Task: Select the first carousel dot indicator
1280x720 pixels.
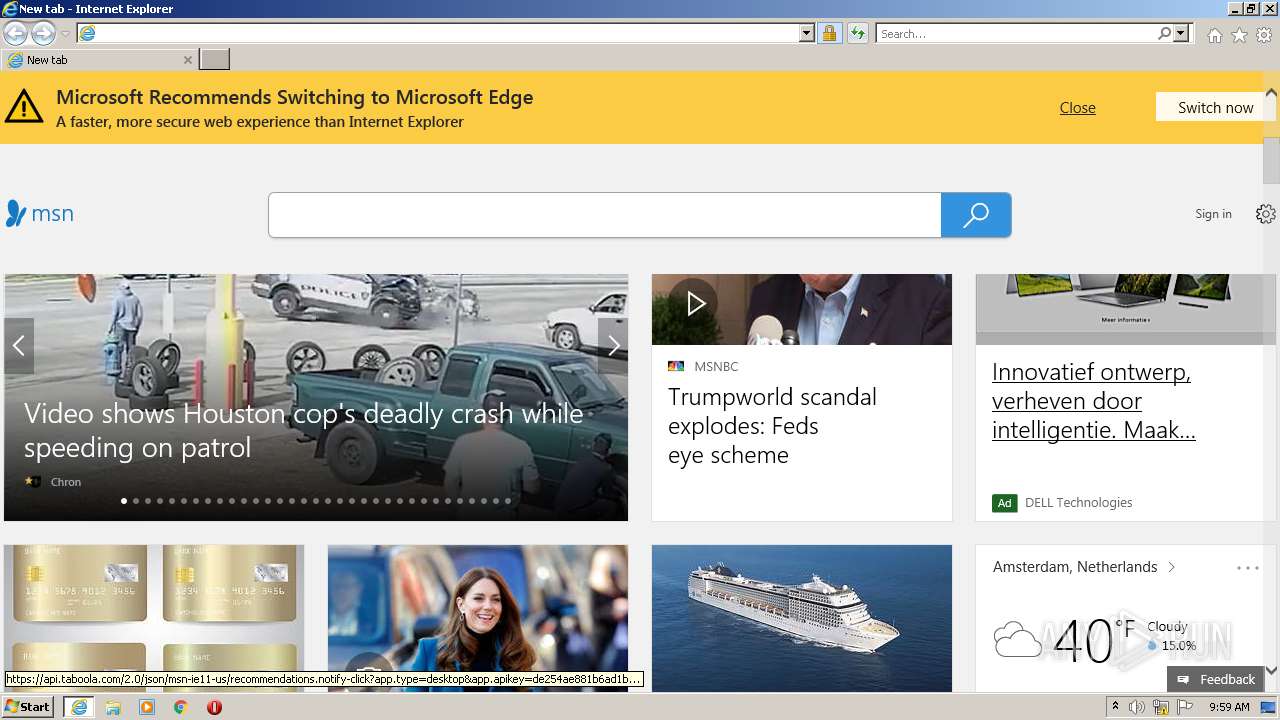Action: point(124,501)
